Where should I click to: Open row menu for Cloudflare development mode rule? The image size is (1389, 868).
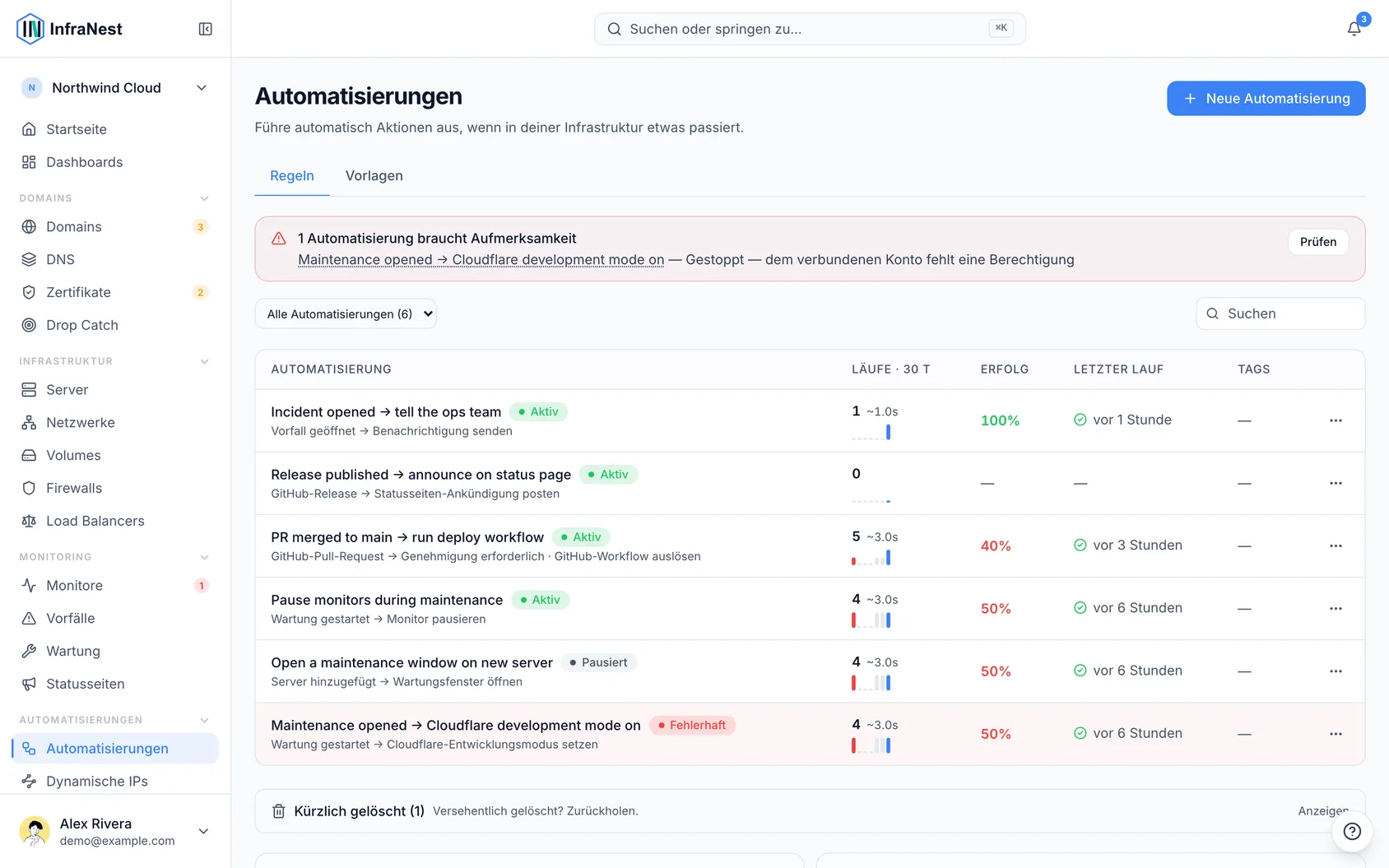(x=1336, y=734)
